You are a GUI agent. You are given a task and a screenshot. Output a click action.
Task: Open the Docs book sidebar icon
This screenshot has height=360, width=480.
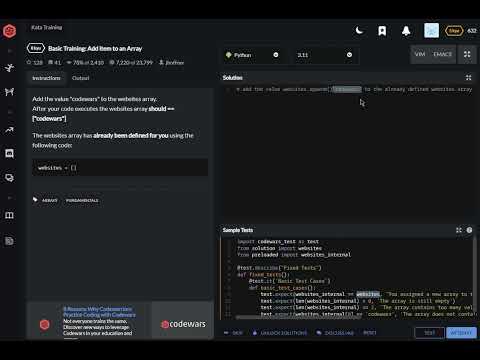tap(9, 215)
